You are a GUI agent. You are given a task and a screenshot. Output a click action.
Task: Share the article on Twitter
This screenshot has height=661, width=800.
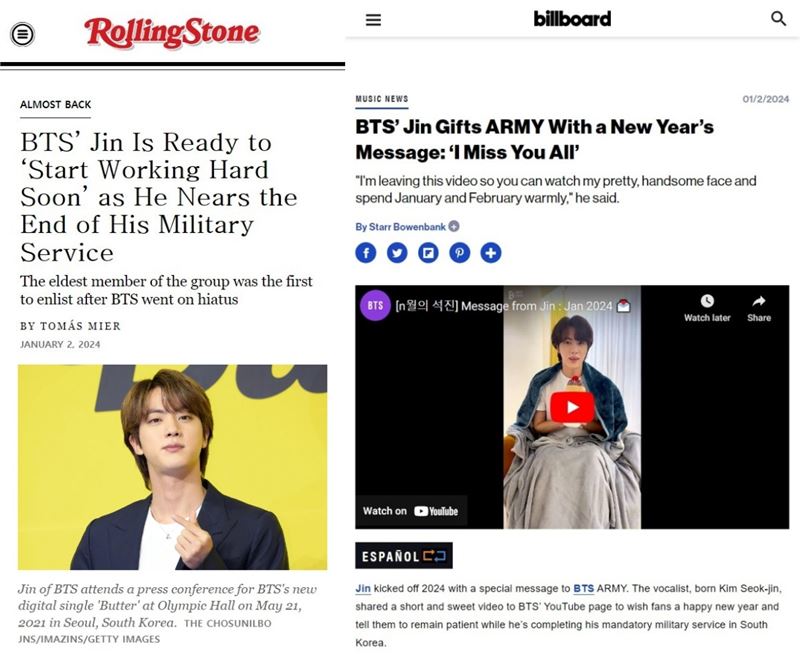pyautogui.click(x=397, y=252)
